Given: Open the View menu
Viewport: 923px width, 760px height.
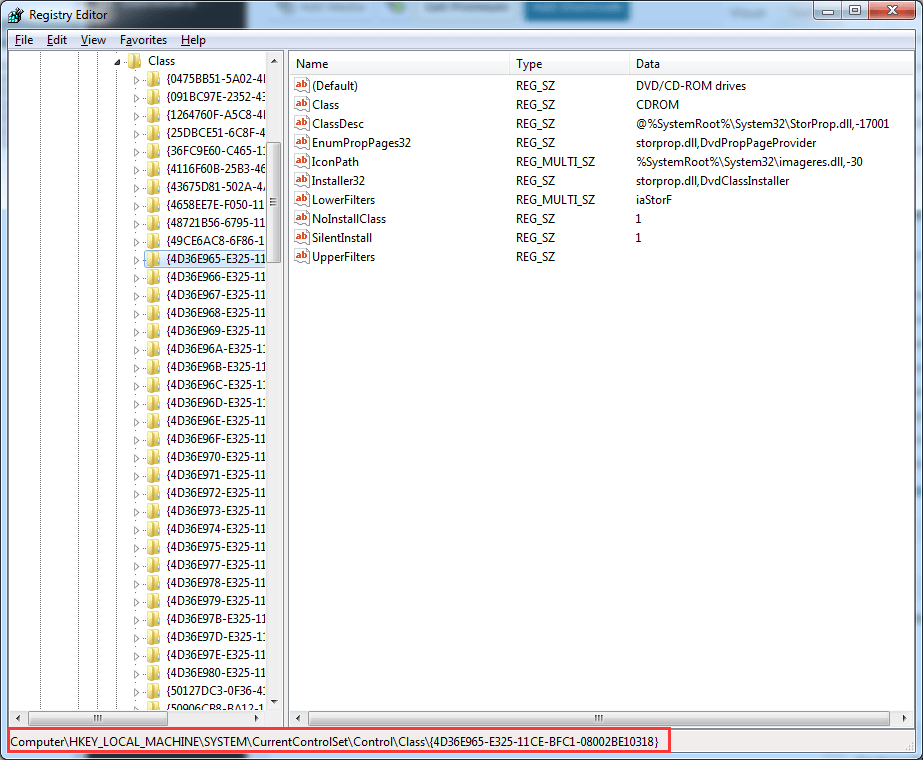Looking at the screenshot, I should (93, 40).
